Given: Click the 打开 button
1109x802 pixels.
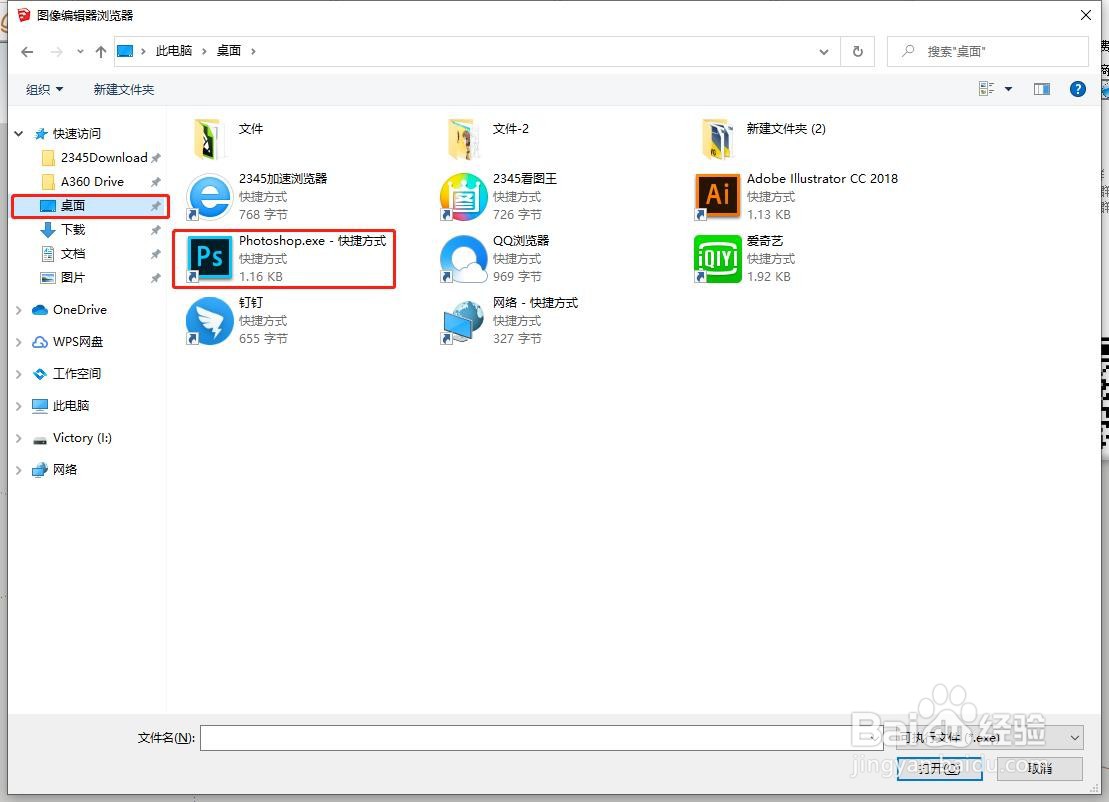Looking at the screenshot, I should (x=939, y=768).
